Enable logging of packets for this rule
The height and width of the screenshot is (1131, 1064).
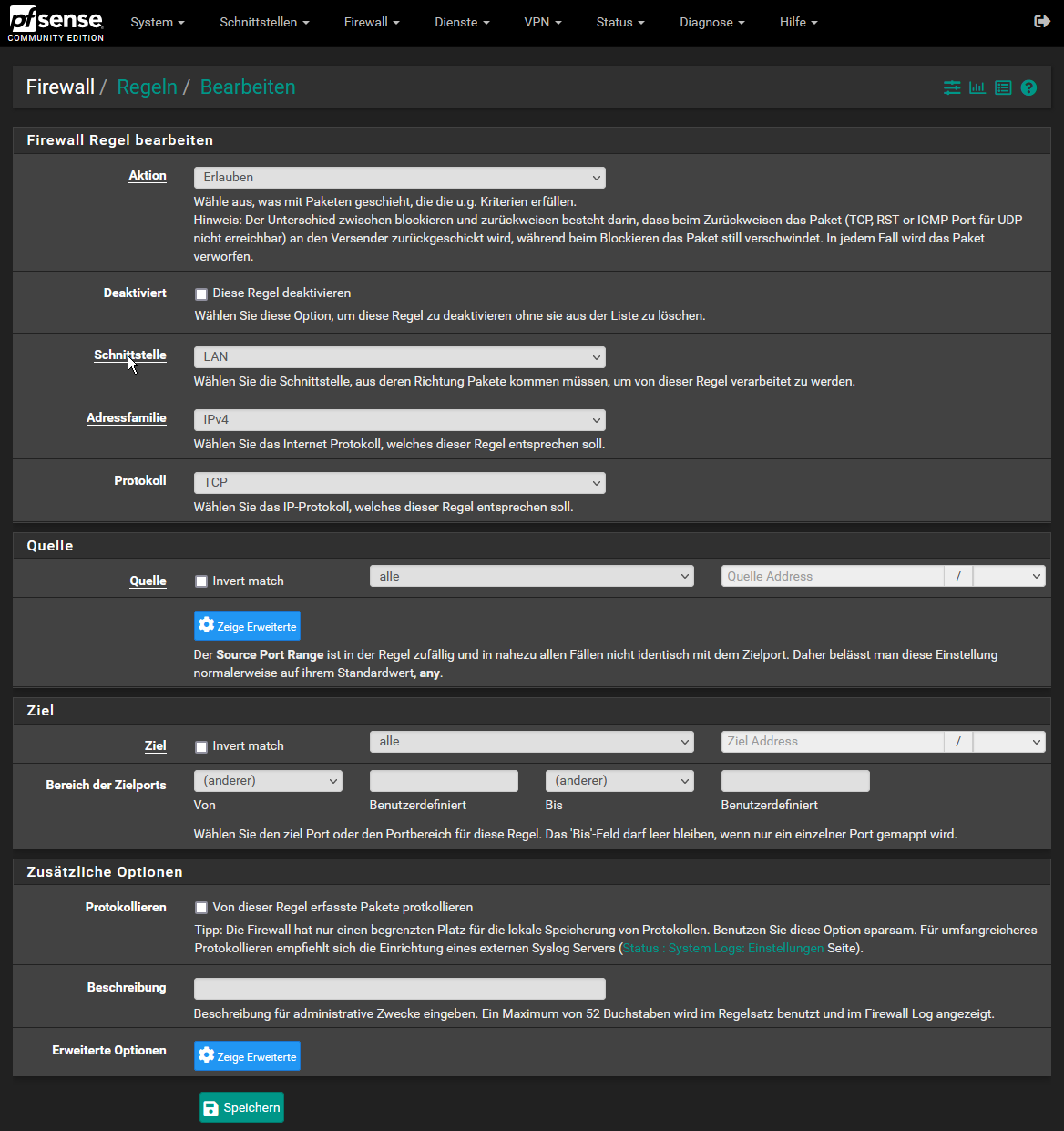pyautogui.click(x=201, y=908)
